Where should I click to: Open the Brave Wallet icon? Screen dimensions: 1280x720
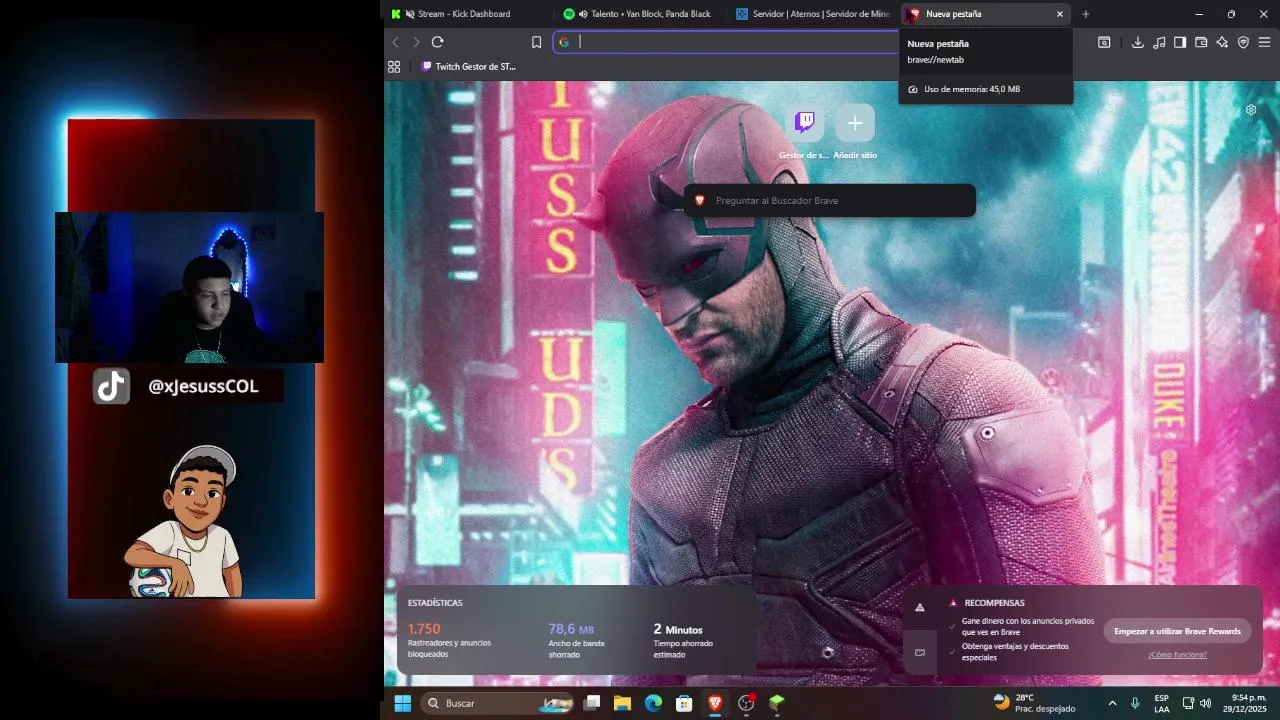[1201, 42]
